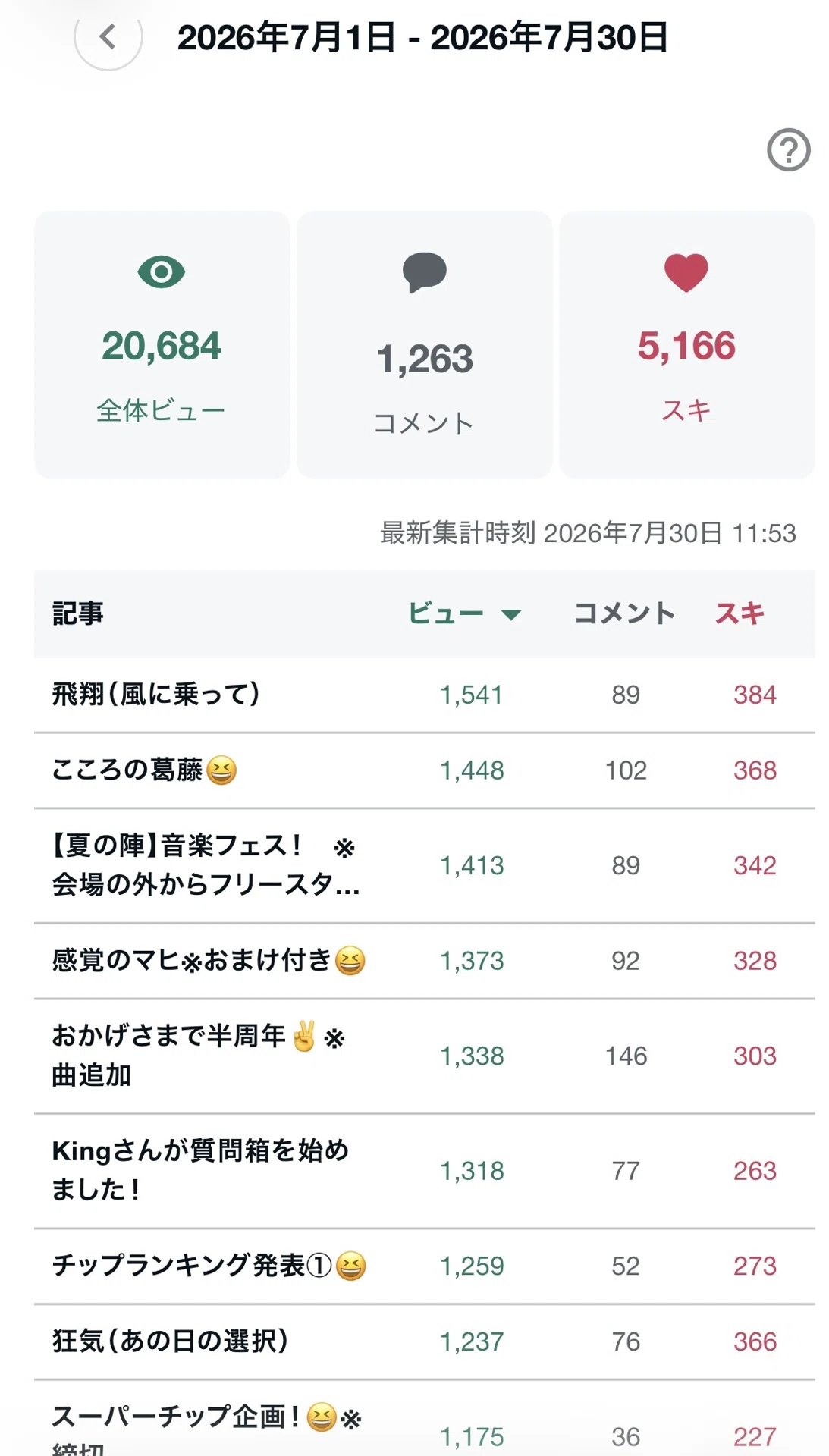Sort the table by スキ column
829x1456 pixels.
pyautogui.click(x=740, y=613)
